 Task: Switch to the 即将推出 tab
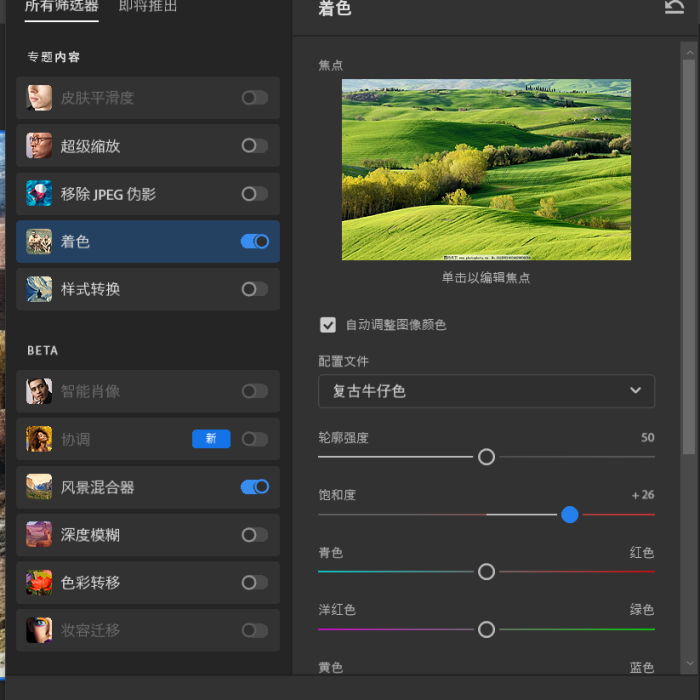pos(148,7)
